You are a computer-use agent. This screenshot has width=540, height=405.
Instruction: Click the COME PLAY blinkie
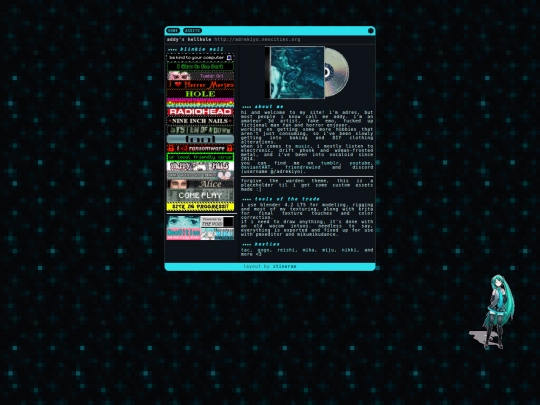tap(200, 195)
